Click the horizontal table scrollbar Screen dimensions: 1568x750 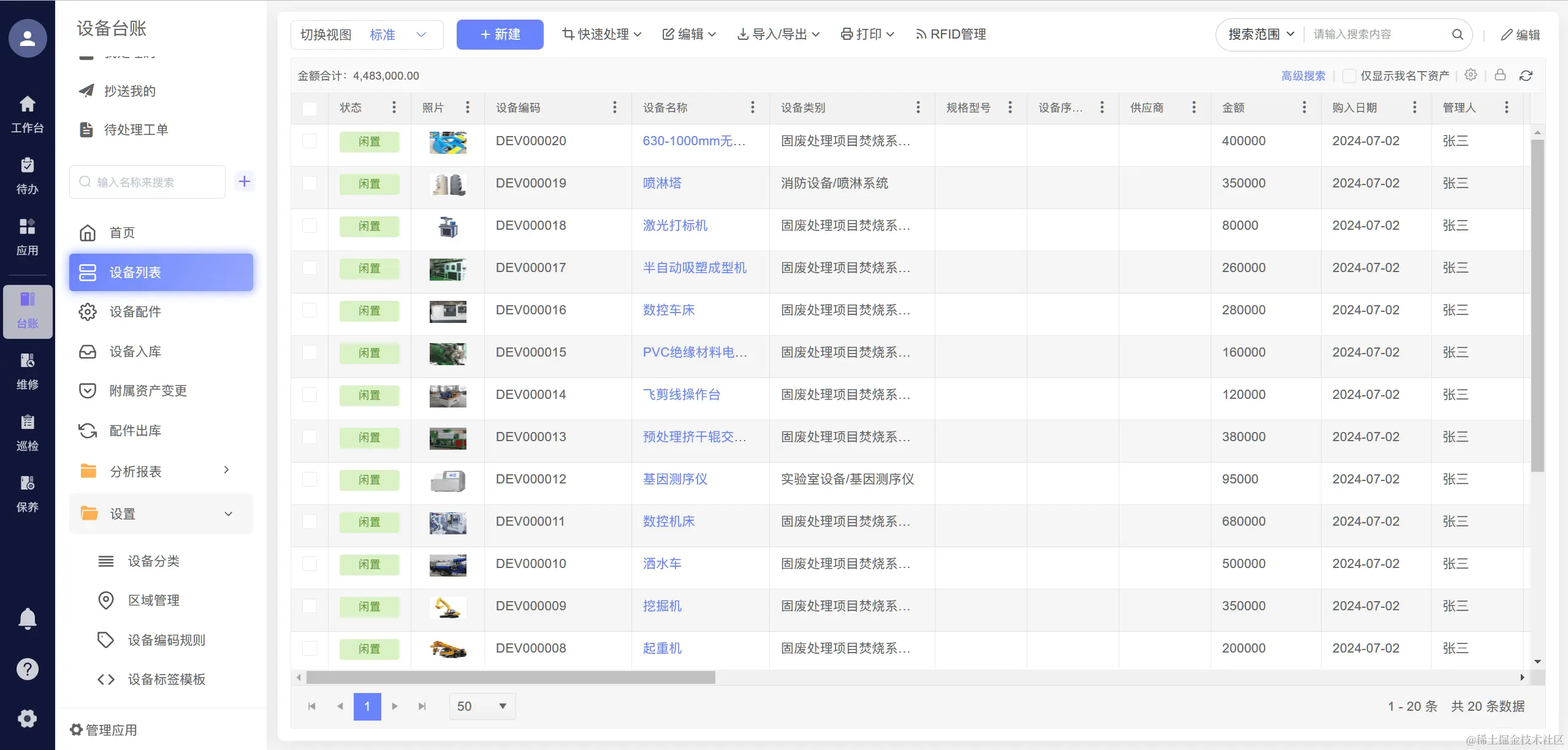[510, 677]
